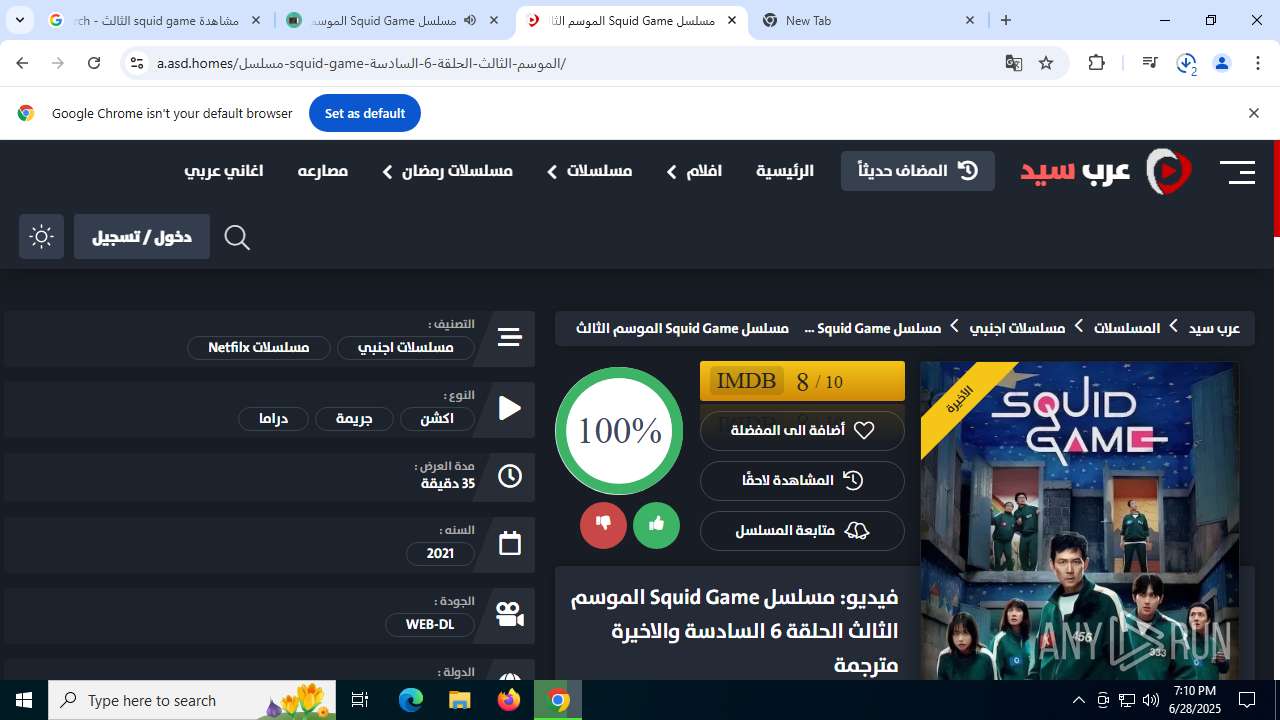The width and height of the screenshot is (1280, 720).
Task: Click the truncated مسلسل Squid Game ... breadcrumb
Action: (872, 328)
